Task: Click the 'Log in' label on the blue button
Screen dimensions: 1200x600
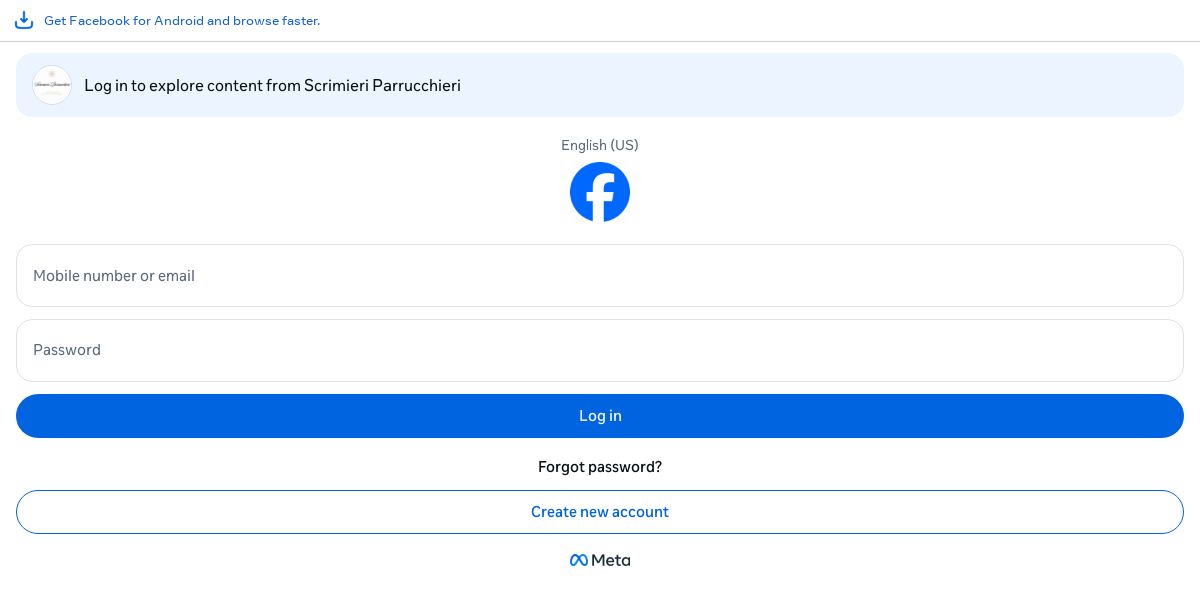Action: (600, 416)
